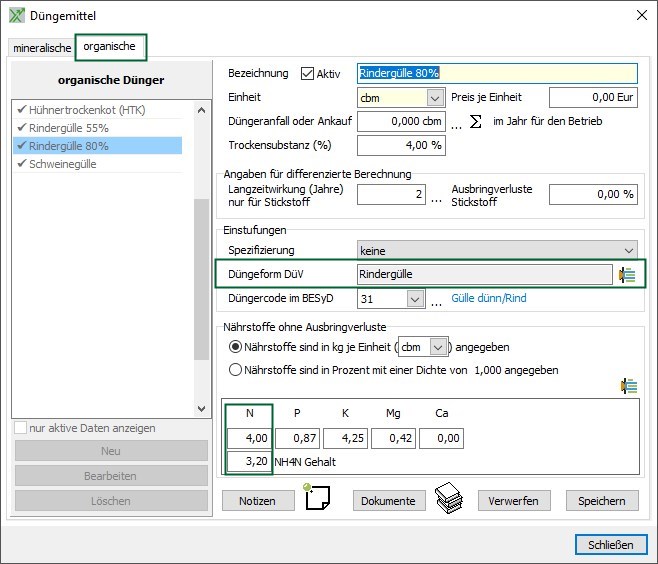Viewport: 658px width, 564px height.
Task: Open the Düngeform DüV selection list icon
Action: tap(628, 275)
